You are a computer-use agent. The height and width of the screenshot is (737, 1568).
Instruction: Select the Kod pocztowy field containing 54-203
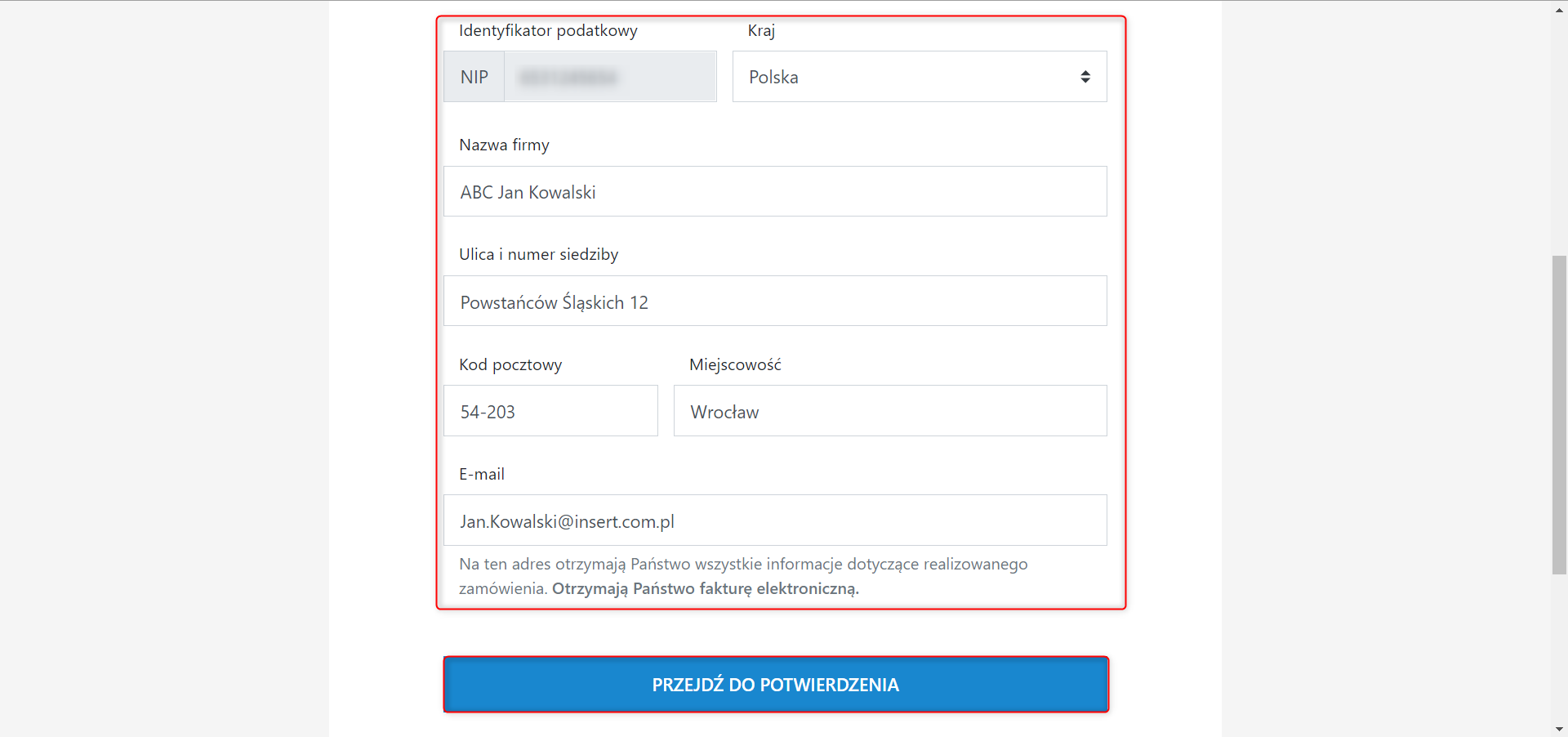click(550, 411)
